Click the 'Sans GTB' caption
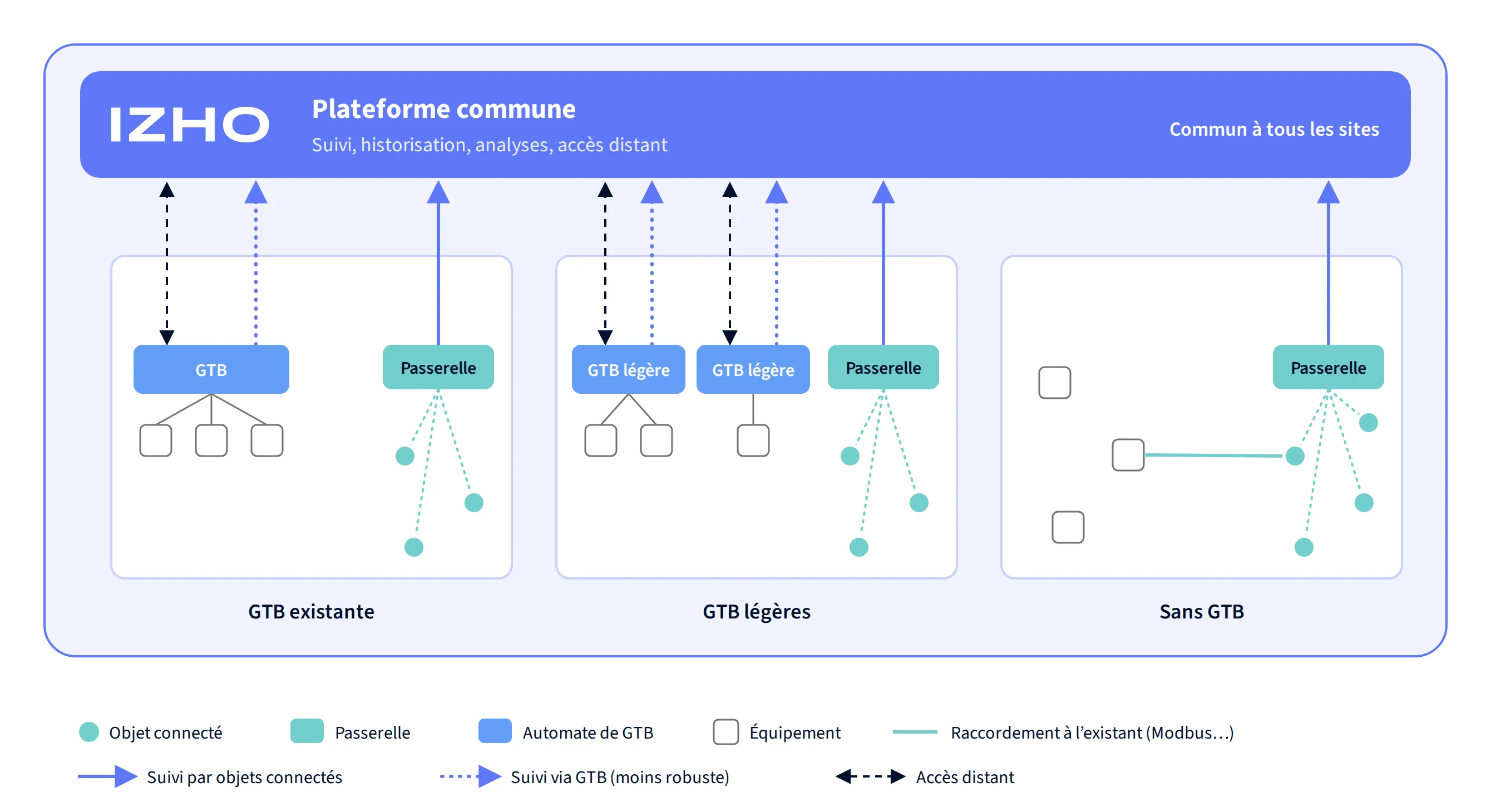The image size is (1491, 812). (1202, 612)
